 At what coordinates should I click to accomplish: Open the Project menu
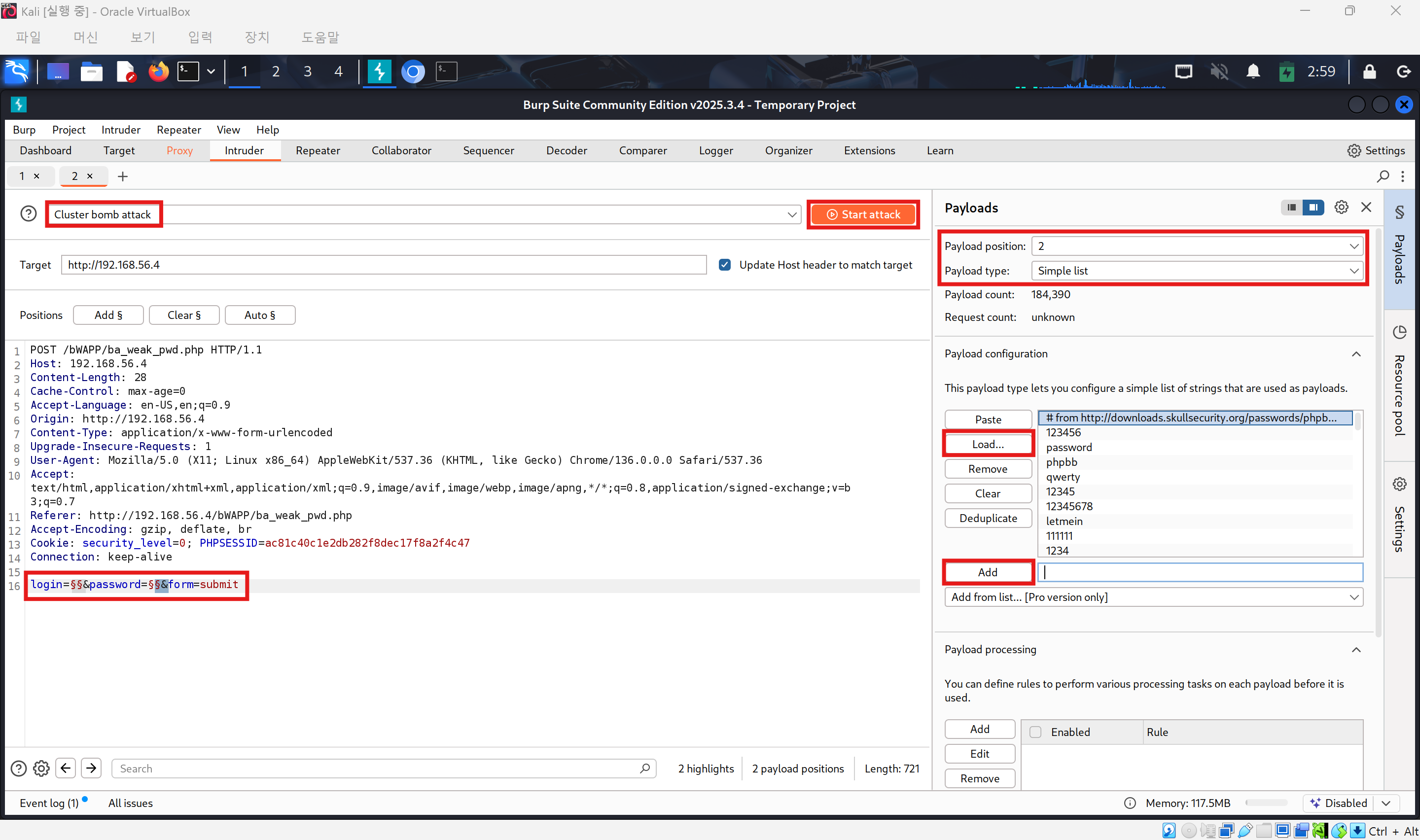point(69,130)
